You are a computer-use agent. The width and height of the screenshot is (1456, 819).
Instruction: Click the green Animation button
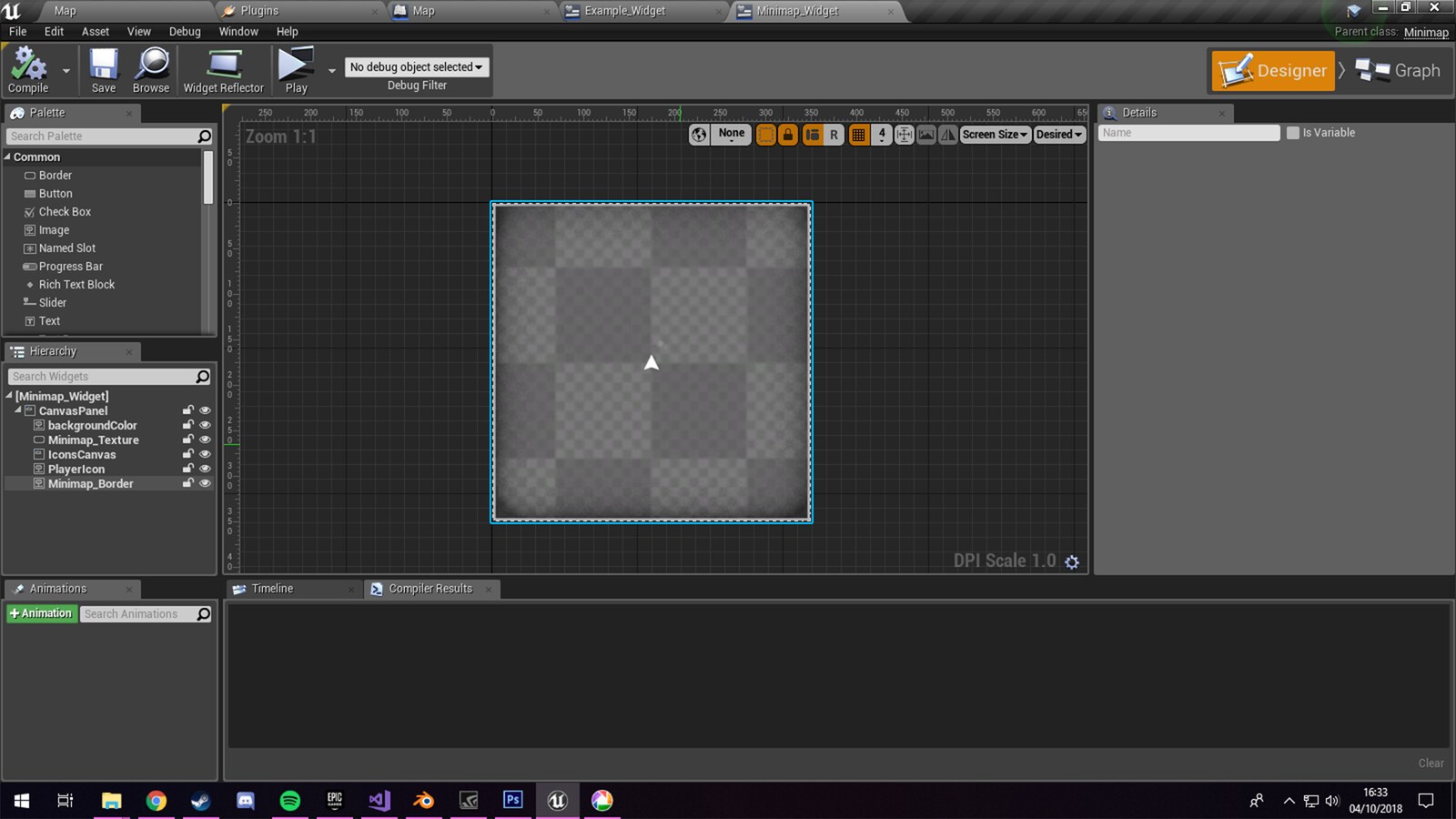pos(41,612)
